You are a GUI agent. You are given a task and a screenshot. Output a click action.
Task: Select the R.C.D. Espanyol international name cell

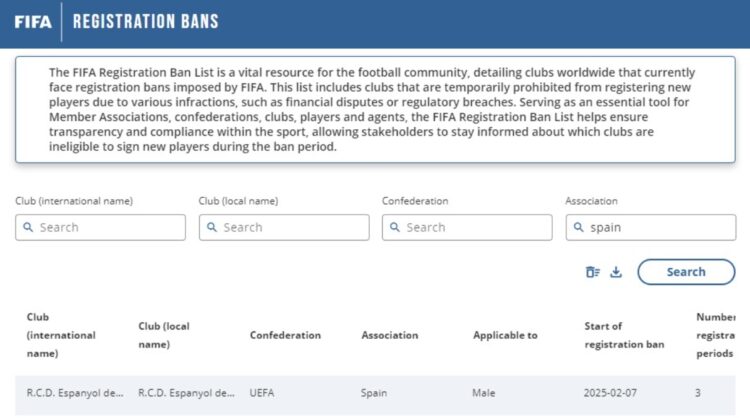[76, 393]
